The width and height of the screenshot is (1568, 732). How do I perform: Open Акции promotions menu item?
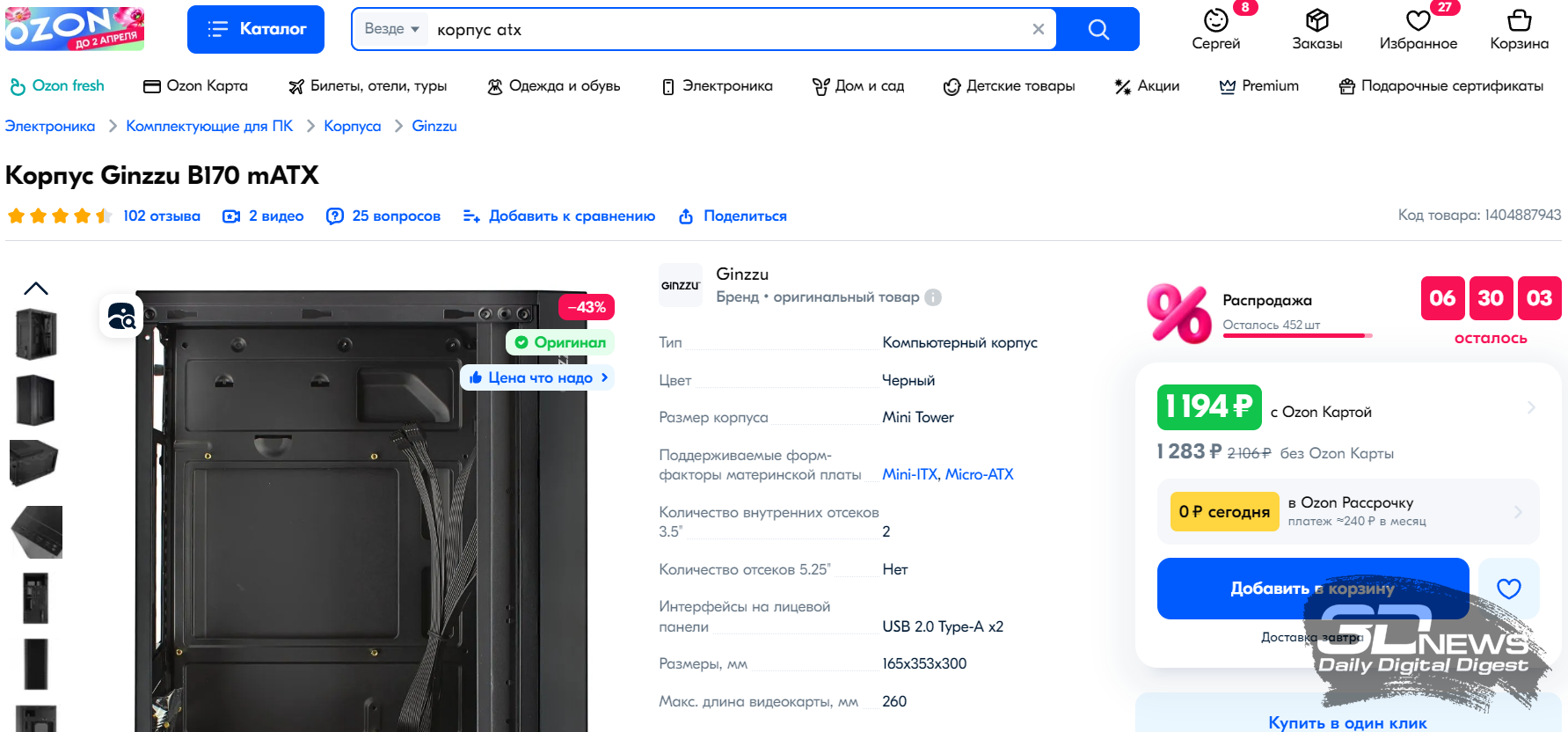tap(1147, 86)
